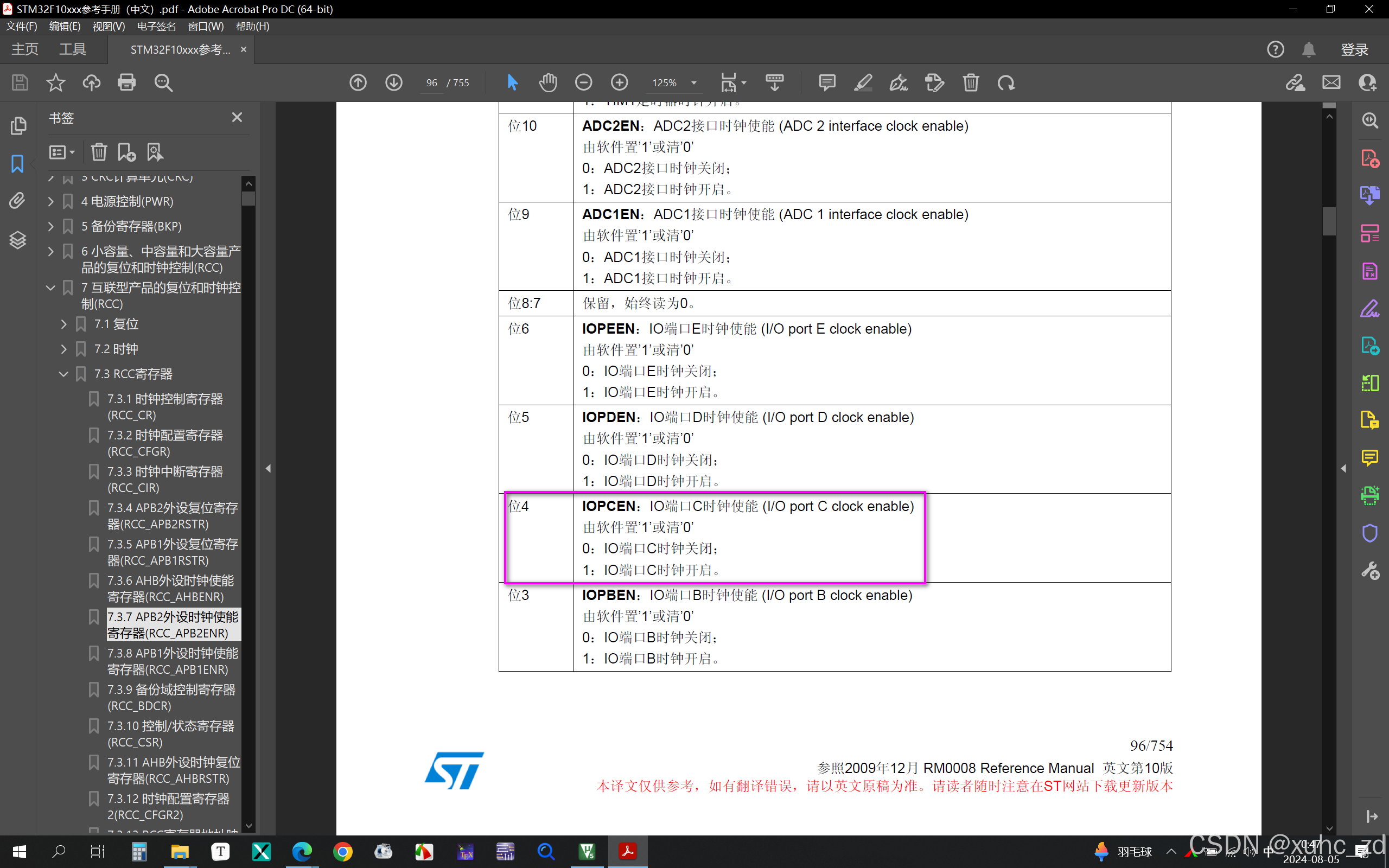
Task: Click the 登录 sign-in button
Action: [x=1354, y=49]
